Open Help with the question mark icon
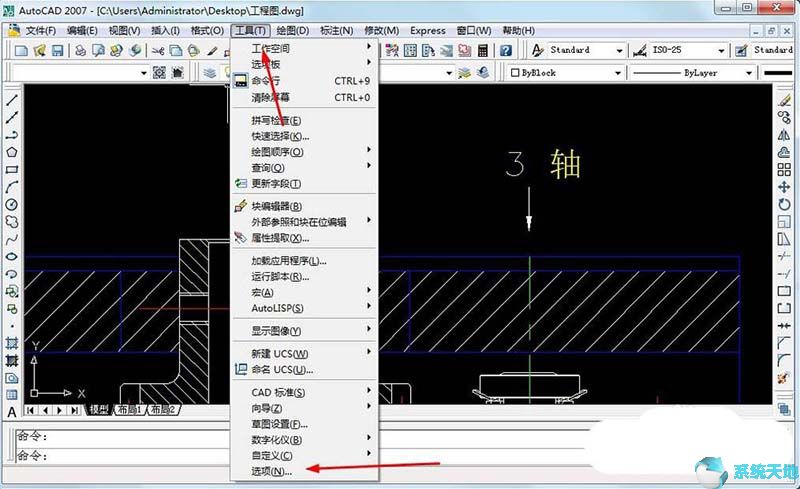The width and height of the screenshot is (800, 489). pyautogui.click(x=506, y=51)
